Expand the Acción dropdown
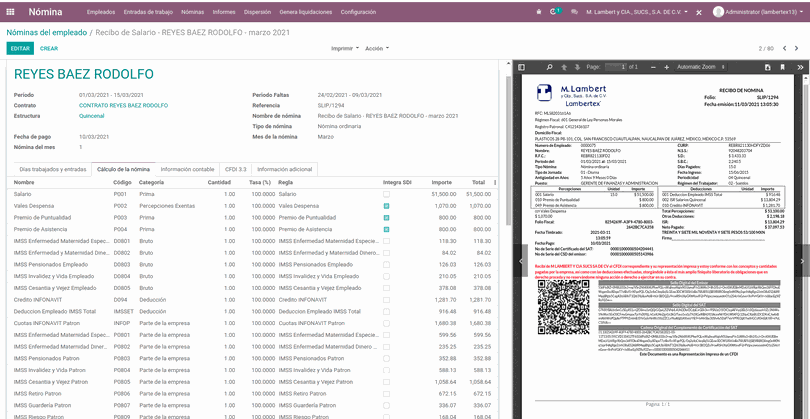The width and height of the screenshot is (810, 419). 376,48
